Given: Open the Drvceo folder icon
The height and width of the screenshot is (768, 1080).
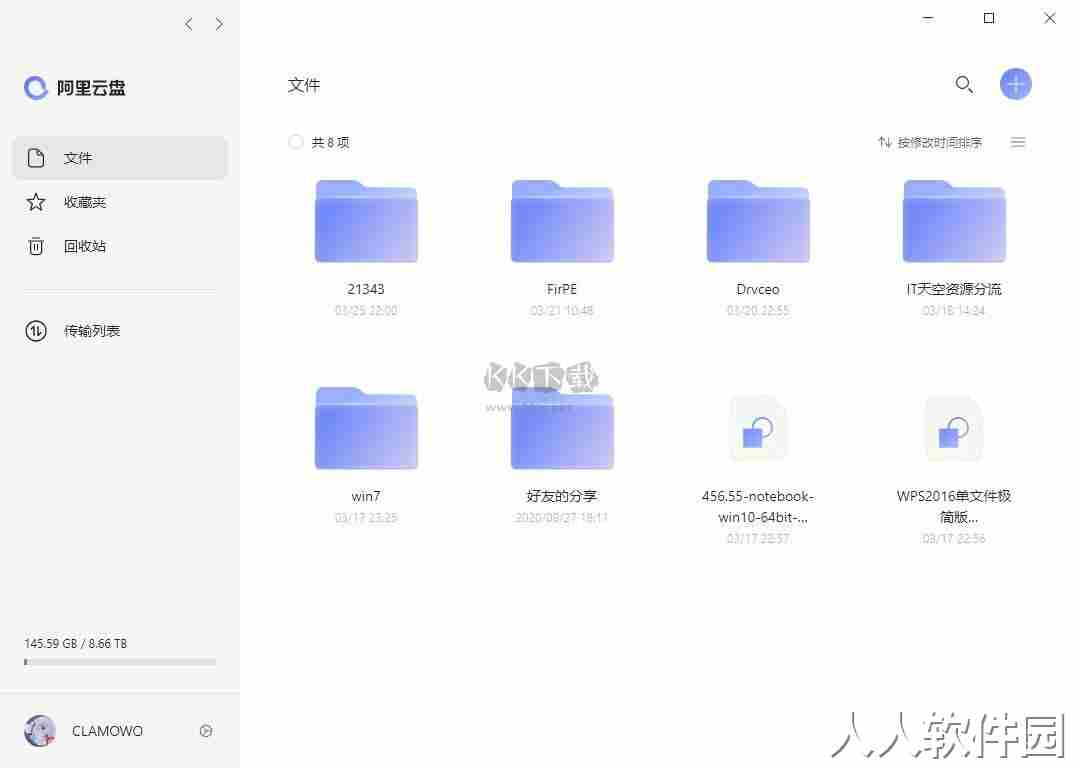Looking at the screenshot, I should point(758,221).
